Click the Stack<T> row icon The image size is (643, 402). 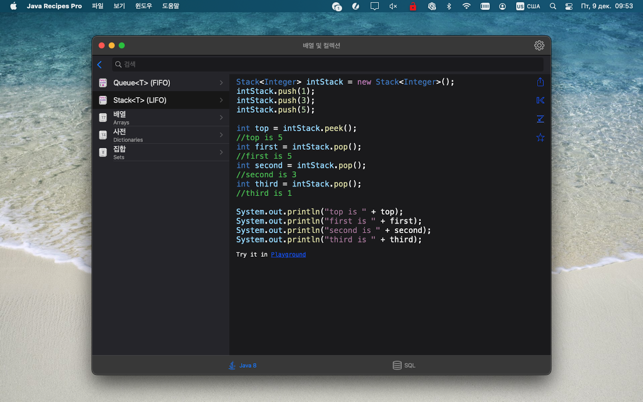(103, 100)
